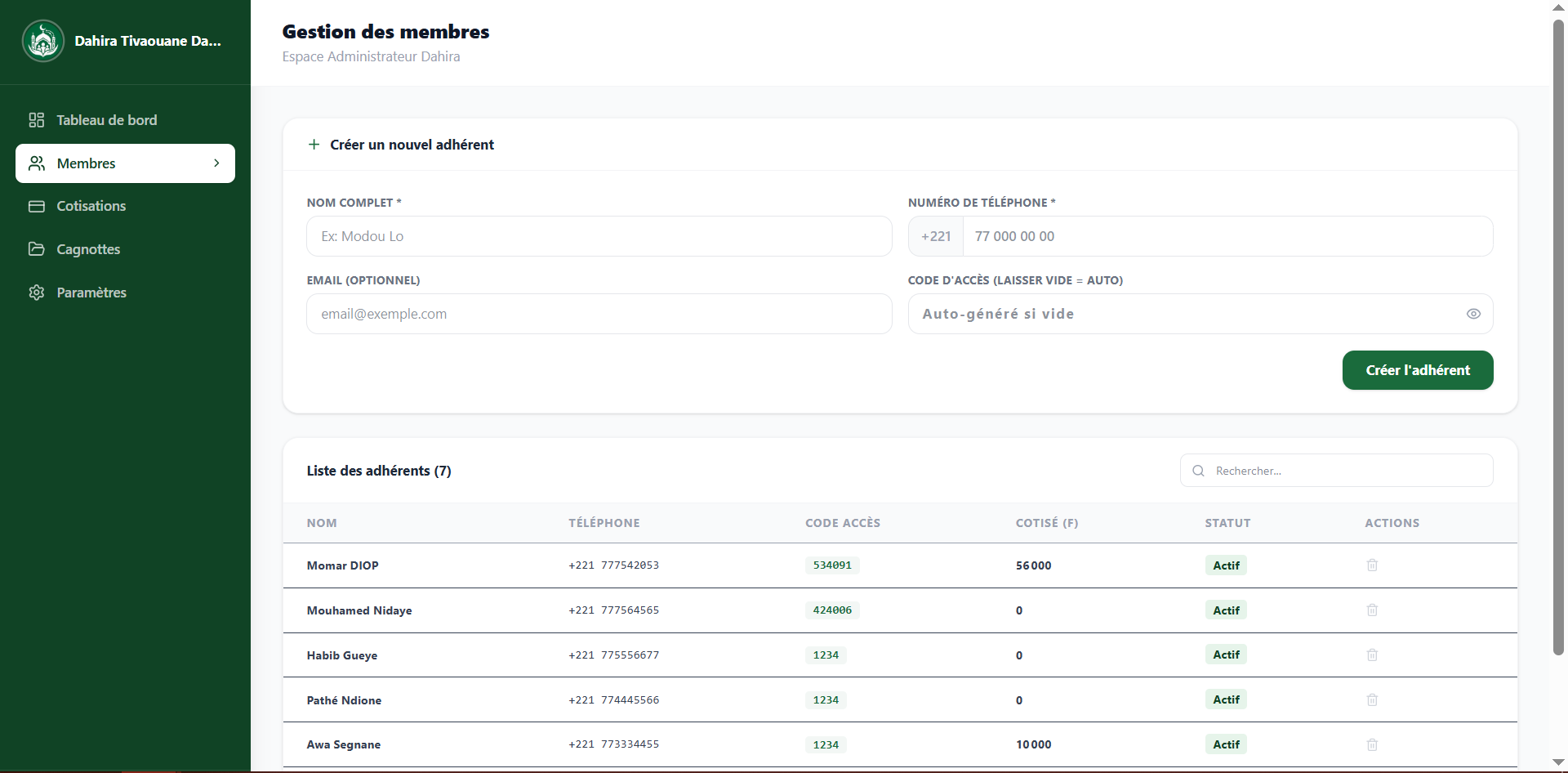
Task: Click access code 424006
Action: [x=832, y=610]
